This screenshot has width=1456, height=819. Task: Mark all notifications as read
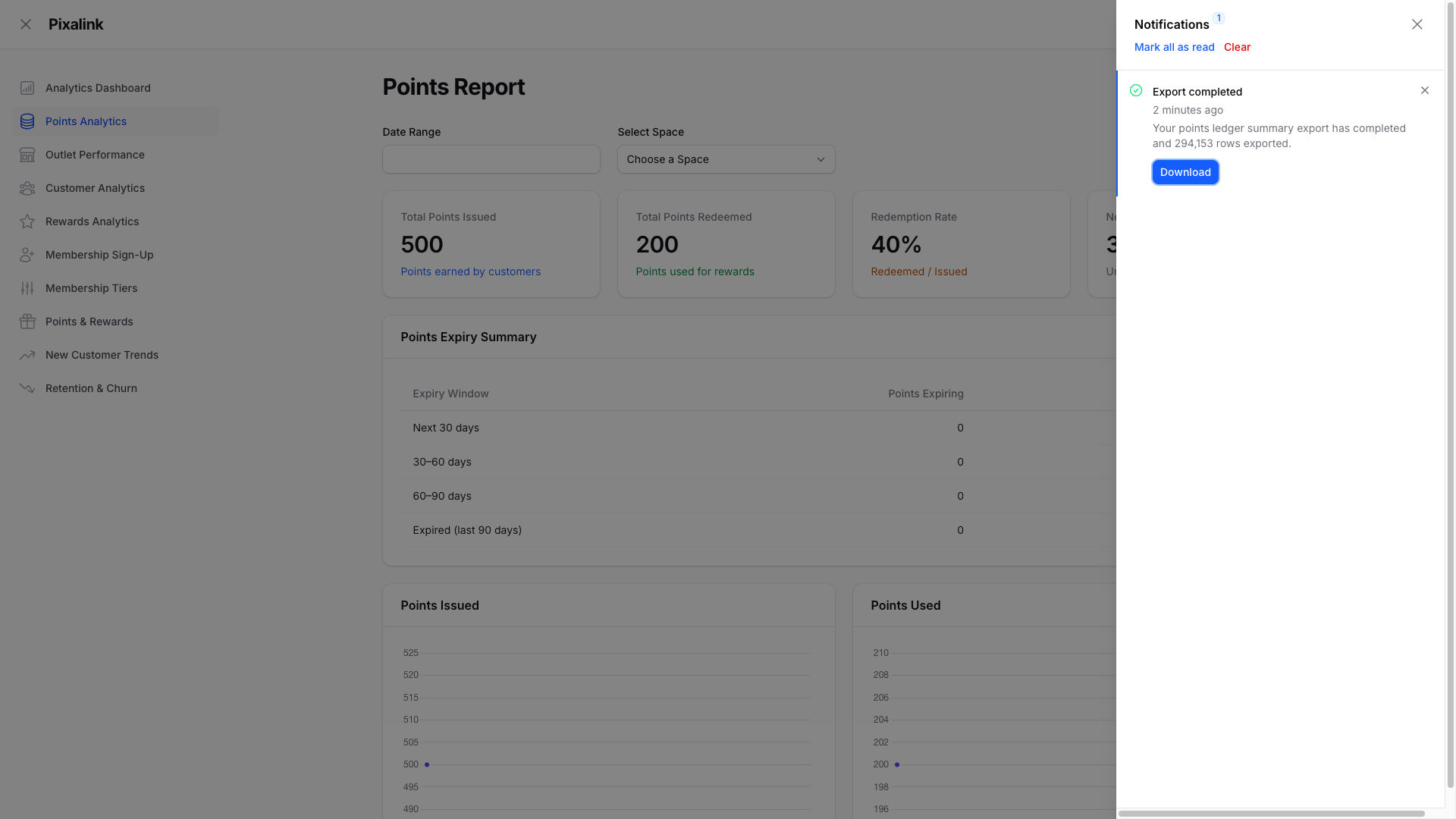[1174, 47]
